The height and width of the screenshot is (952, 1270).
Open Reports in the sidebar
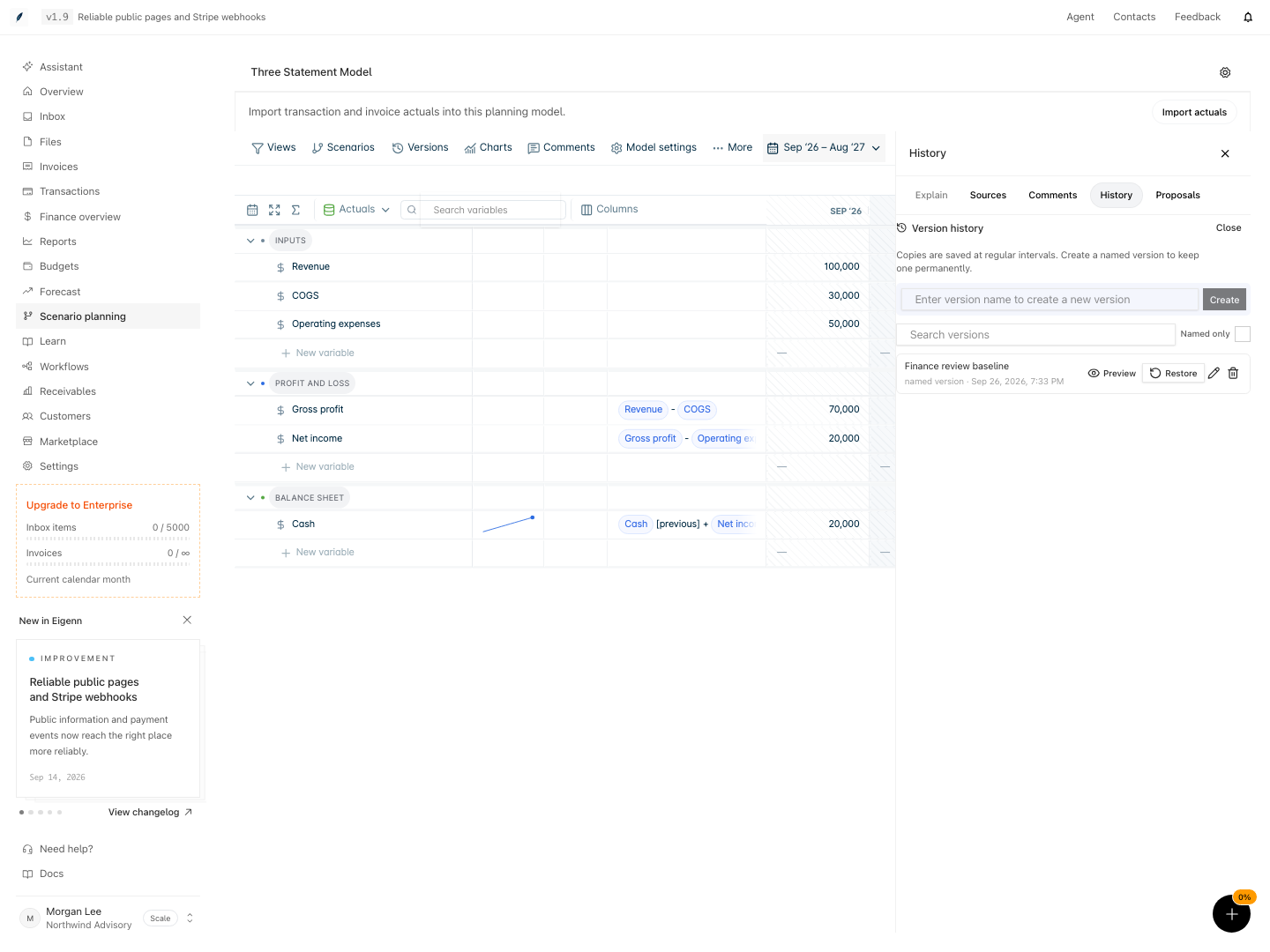point(108,242)
